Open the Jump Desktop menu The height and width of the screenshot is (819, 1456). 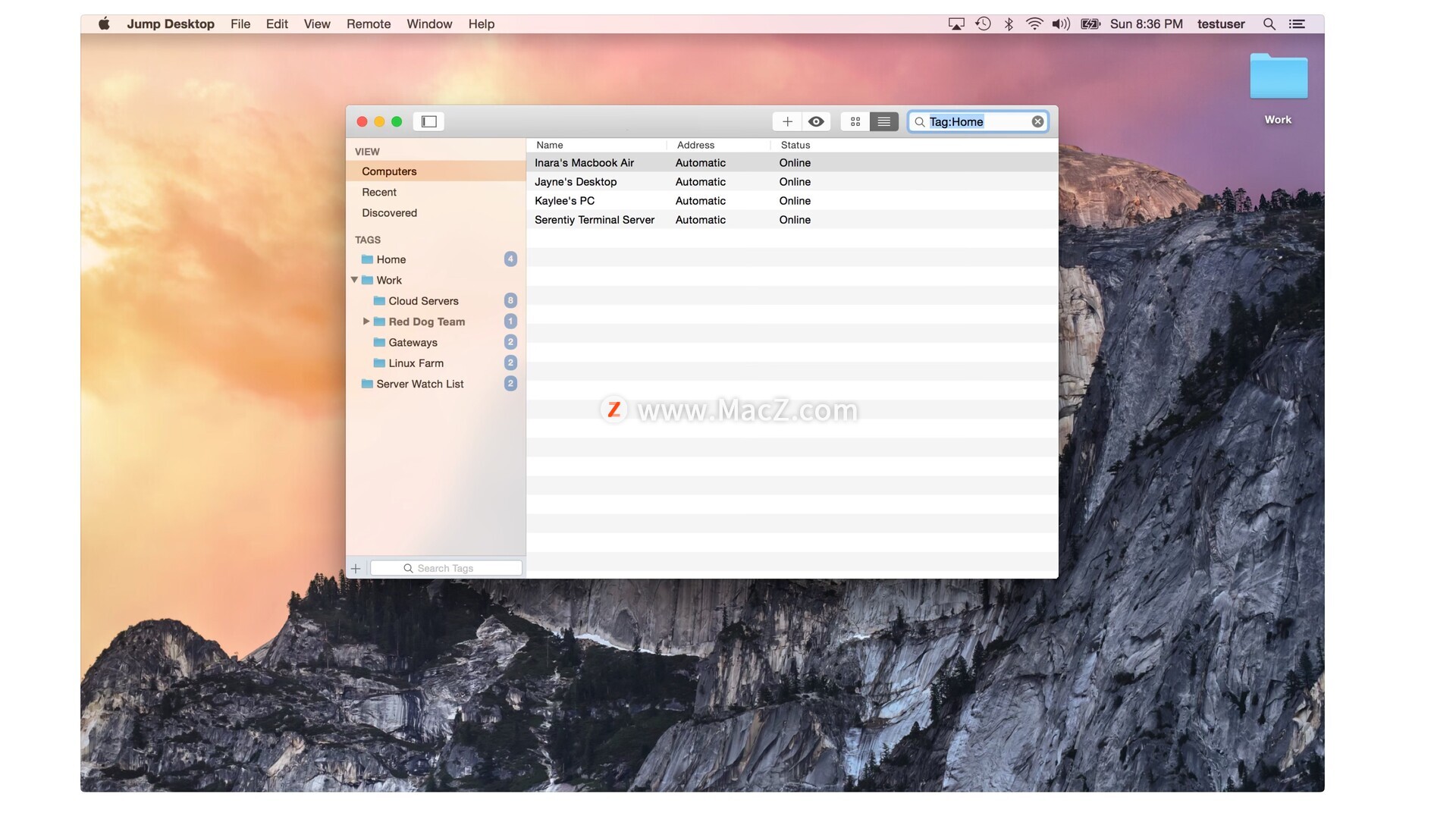pyautogui.click(x=171, y=24)
